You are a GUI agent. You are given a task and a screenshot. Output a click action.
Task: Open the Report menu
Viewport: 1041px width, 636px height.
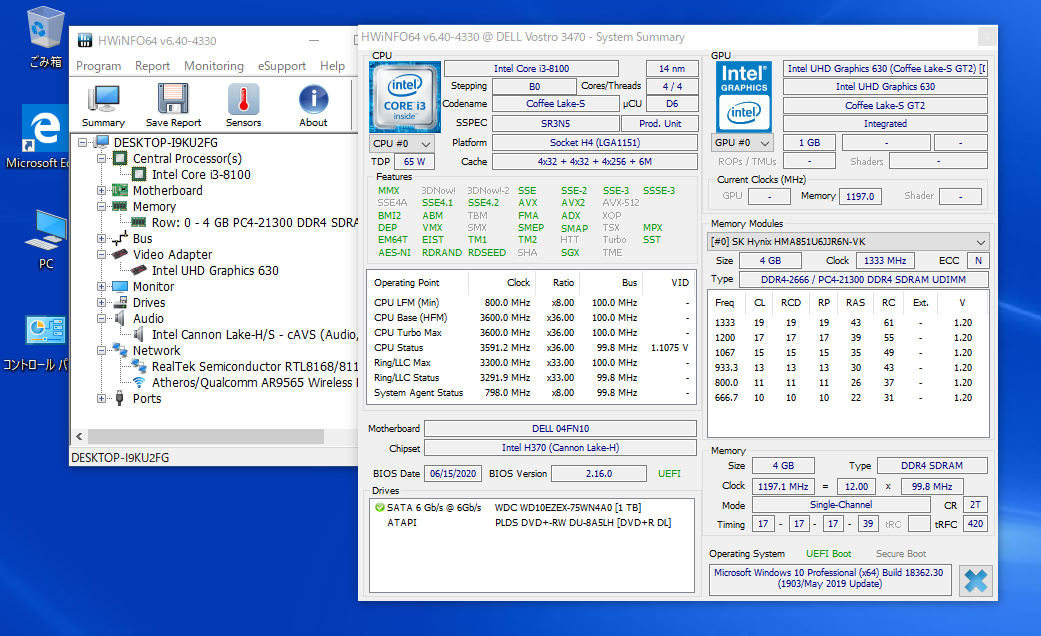click(x=153, y=66)
